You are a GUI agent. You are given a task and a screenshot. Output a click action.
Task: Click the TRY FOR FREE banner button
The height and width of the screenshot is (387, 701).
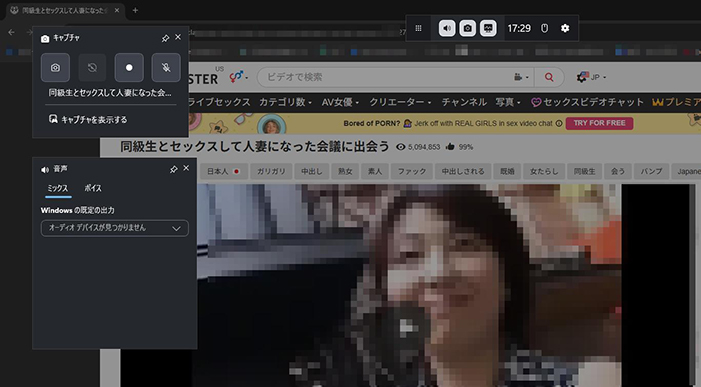600,123
